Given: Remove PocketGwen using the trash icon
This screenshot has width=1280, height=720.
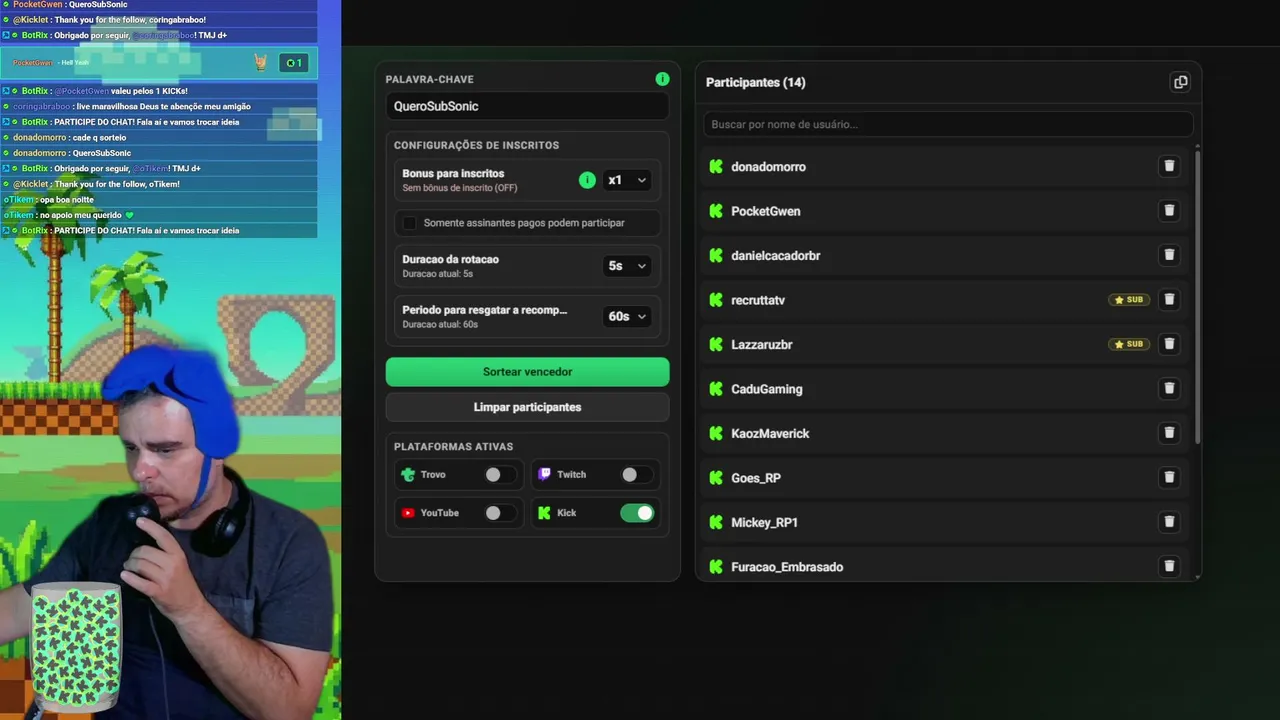Looking at the screenshot, I should point(1169,210).
